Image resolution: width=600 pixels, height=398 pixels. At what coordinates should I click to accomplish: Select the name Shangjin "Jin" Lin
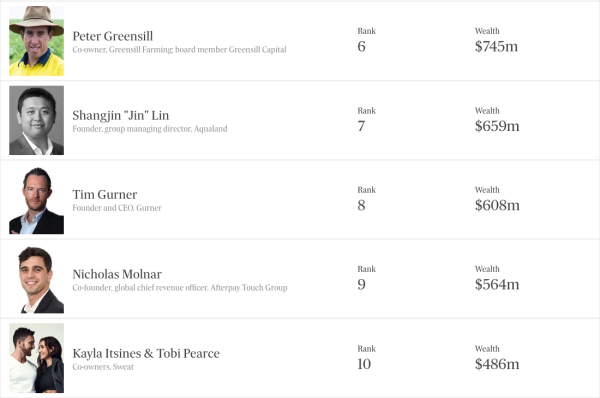121,116
